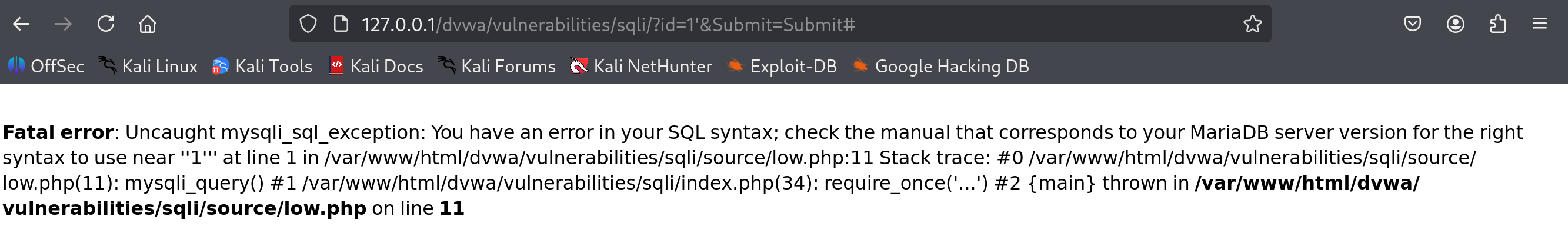Go back to the previous page

[21, 24]
